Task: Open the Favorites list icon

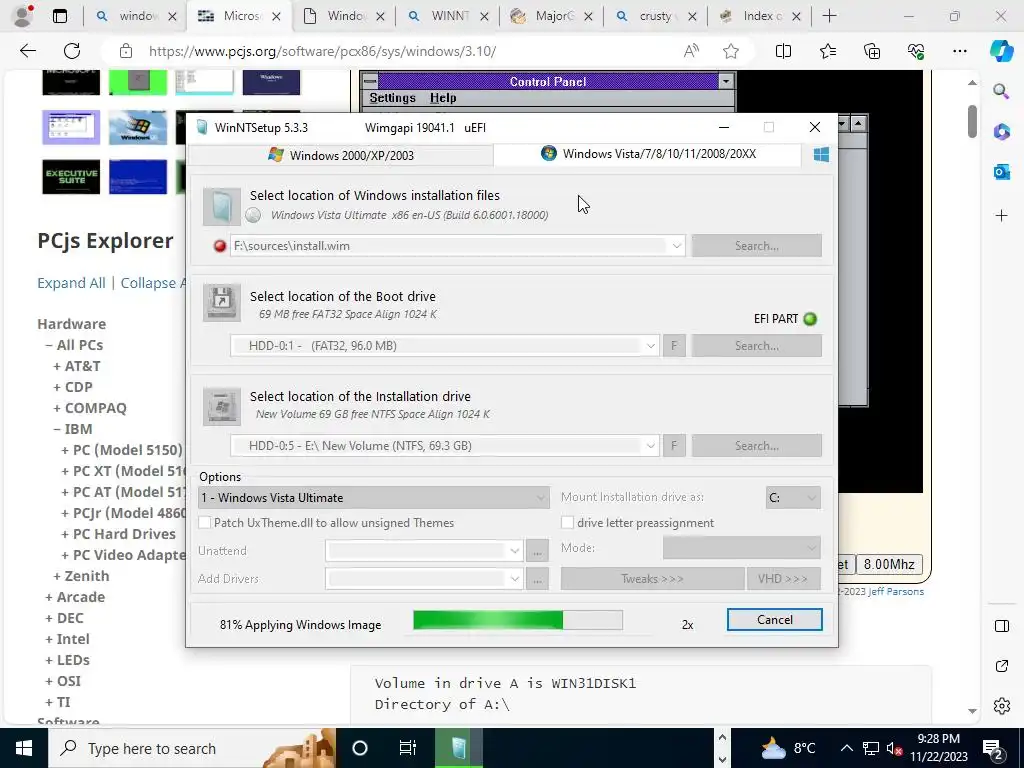Action: click(x=827, y=51)
